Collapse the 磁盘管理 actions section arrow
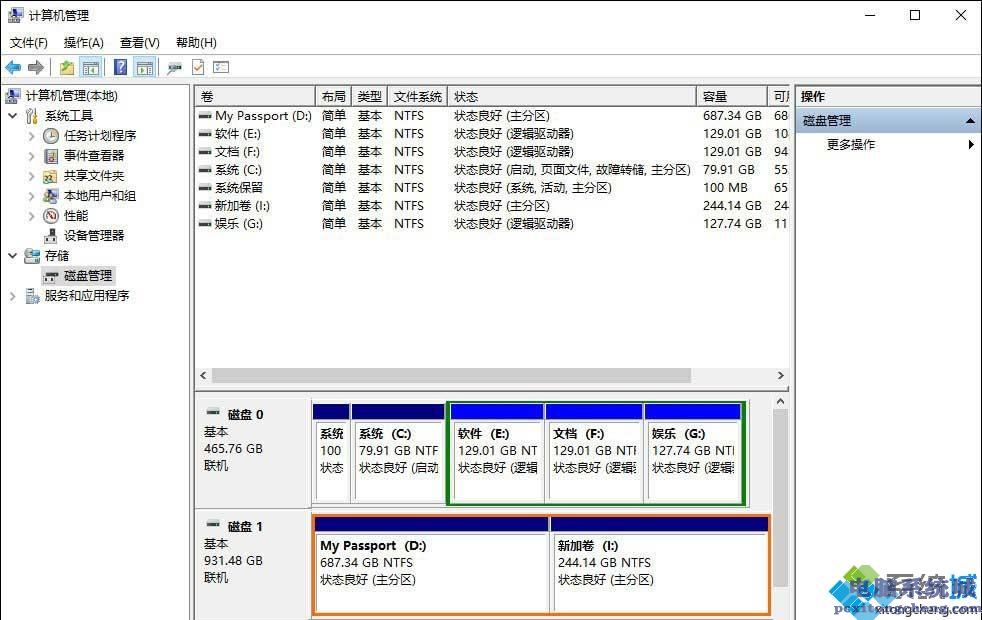This screenshot has width=982, height=620. (x=970, y=121)
